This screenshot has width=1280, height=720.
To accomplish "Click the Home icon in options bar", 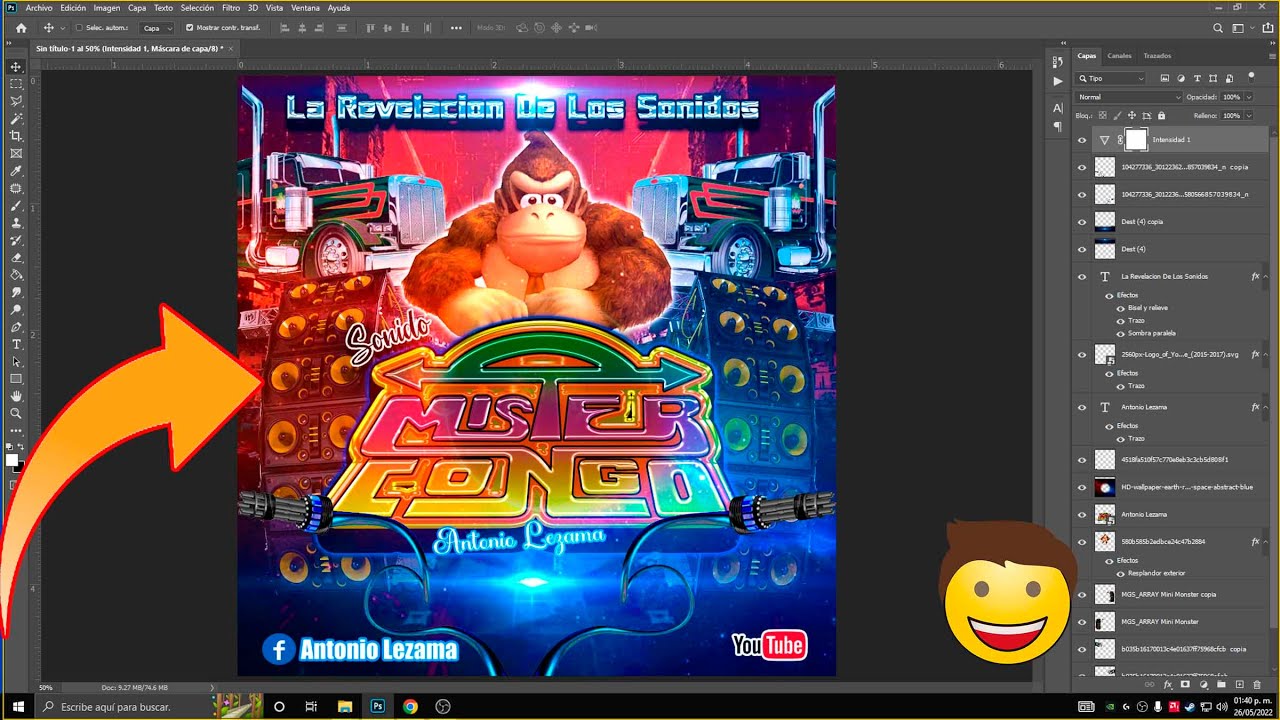I will click(20, 28).
